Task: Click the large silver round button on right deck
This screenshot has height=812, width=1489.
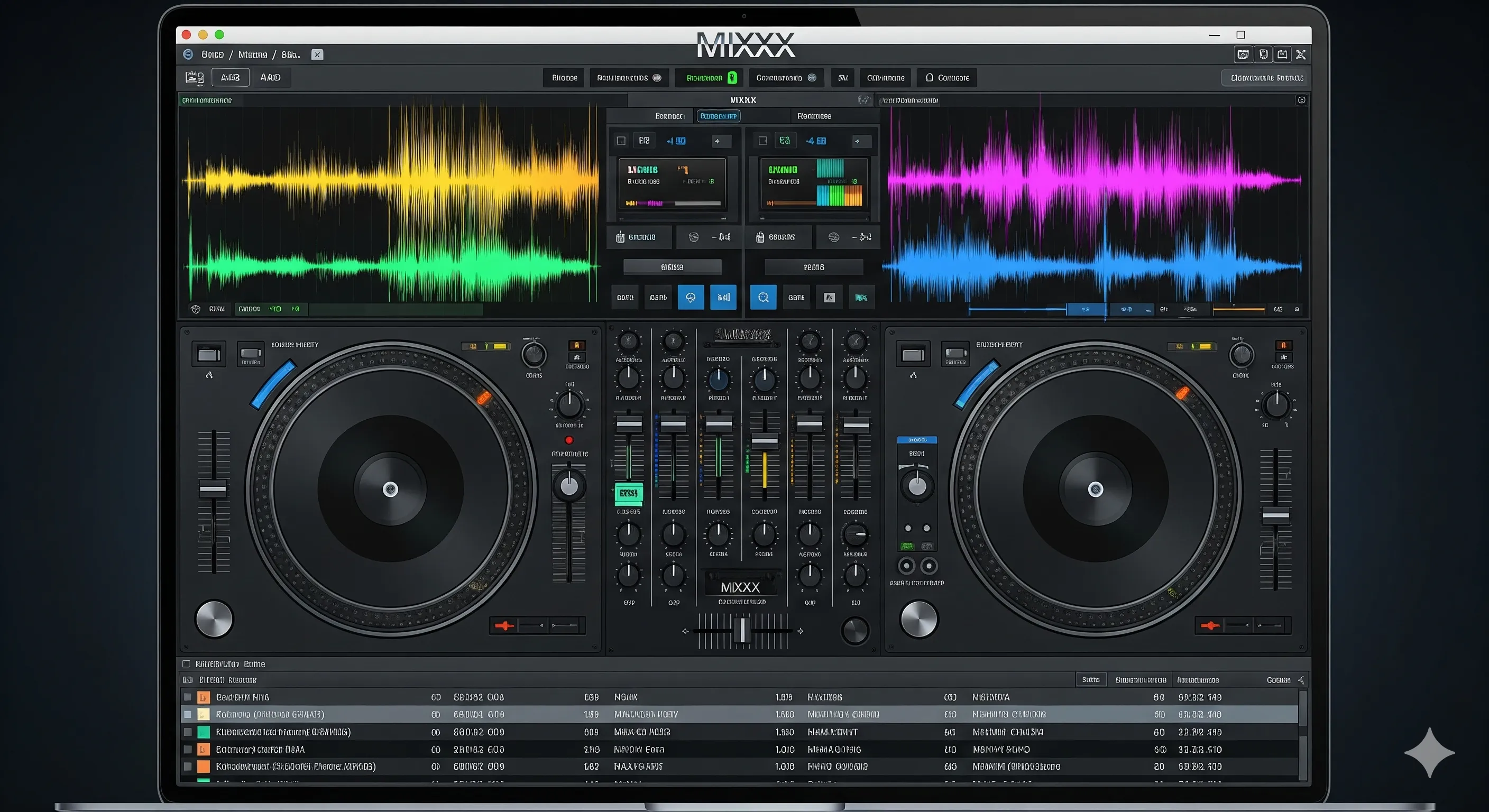Action: (918, 619)
